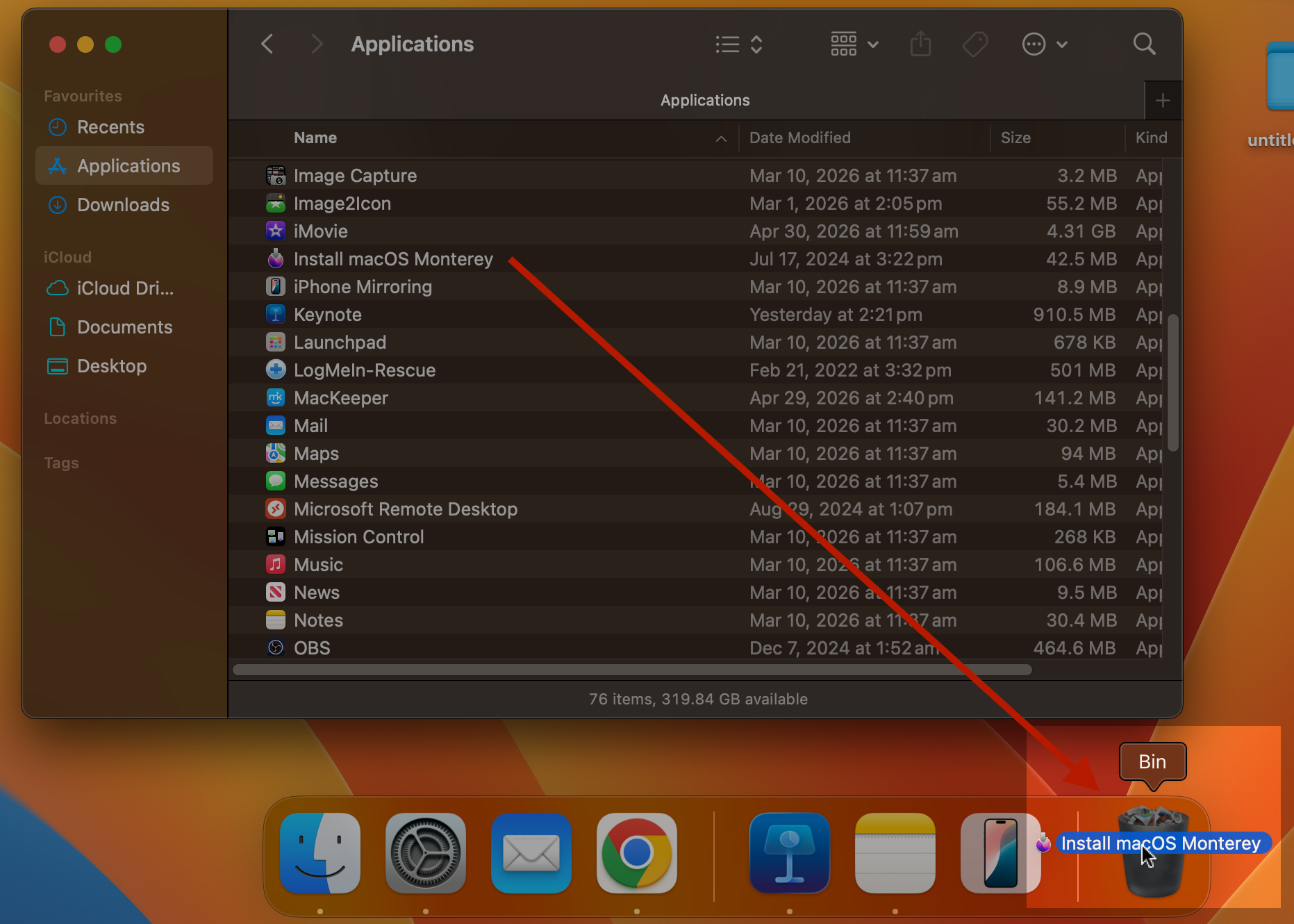Select the iPhone Mirroring app icon
Viewport: 1294px width, 924px height.
click(276, 286)
